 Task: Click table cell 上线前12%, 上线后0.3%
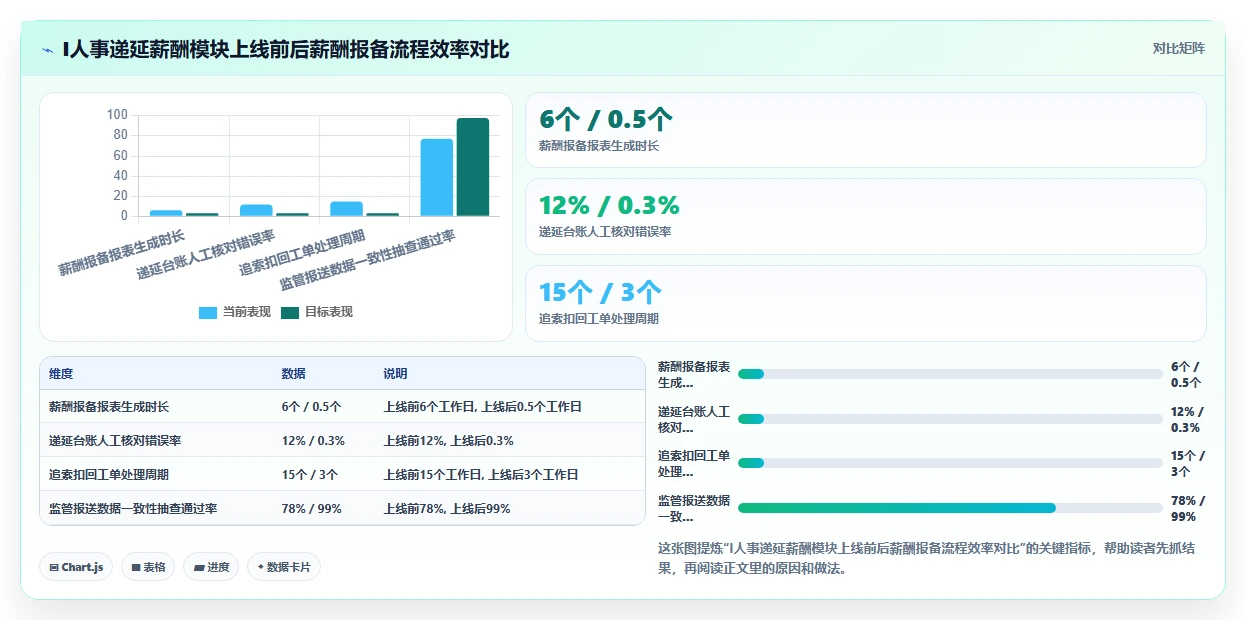click(448, 441)
